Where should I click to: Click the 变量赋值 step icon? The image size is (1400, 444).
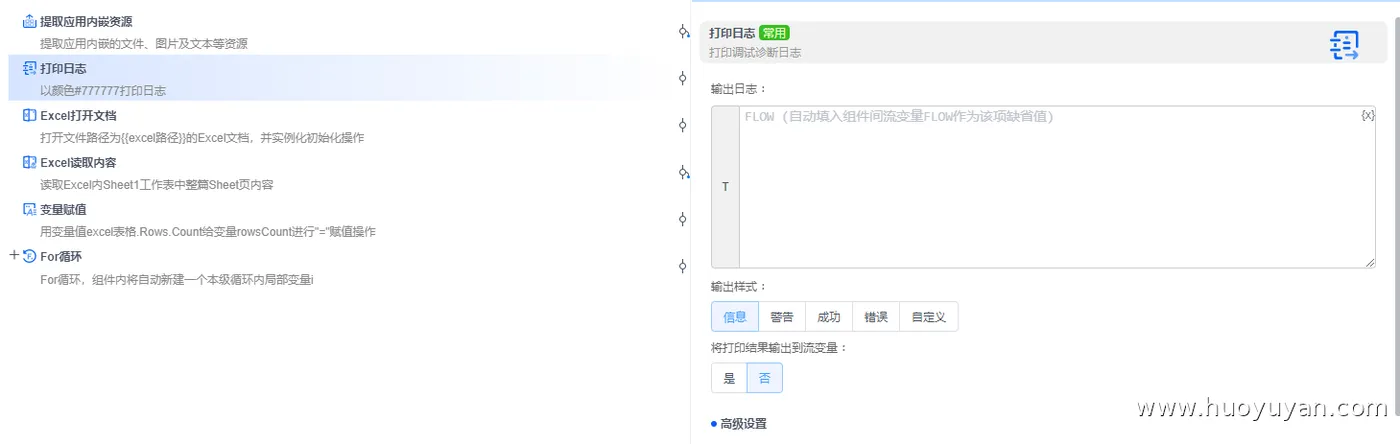[29, 209]
